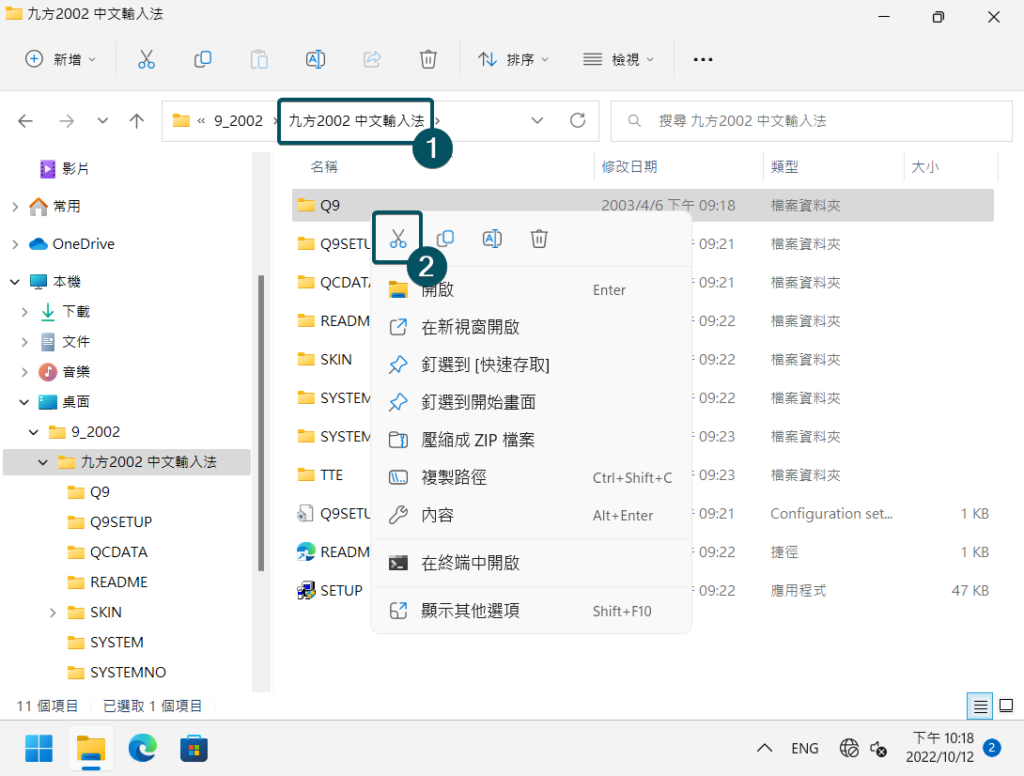
Task: Delete the folder via context menu trash icon
Action: click(539, 238)
